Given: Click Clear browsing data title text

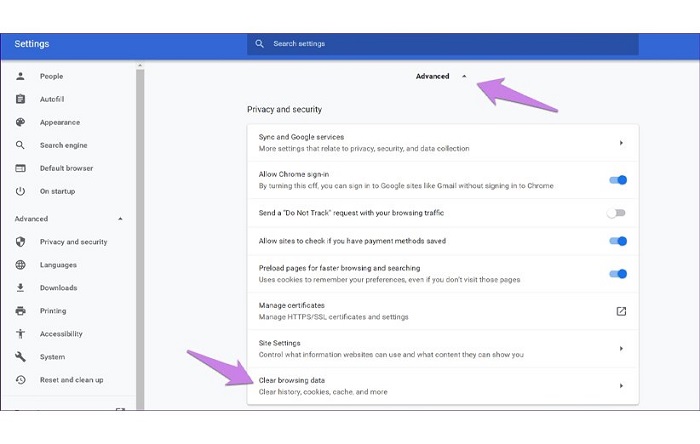Looking at the screenshot, I should coord(292,380).
